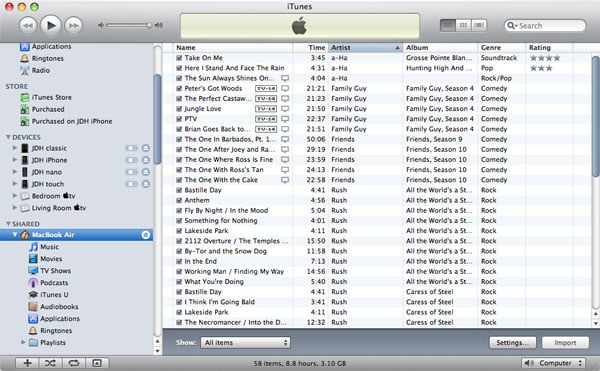This screenshot has width=600, height=371.
Task: Open TV Shows under MacBook Air
Action: click(49, 271)
